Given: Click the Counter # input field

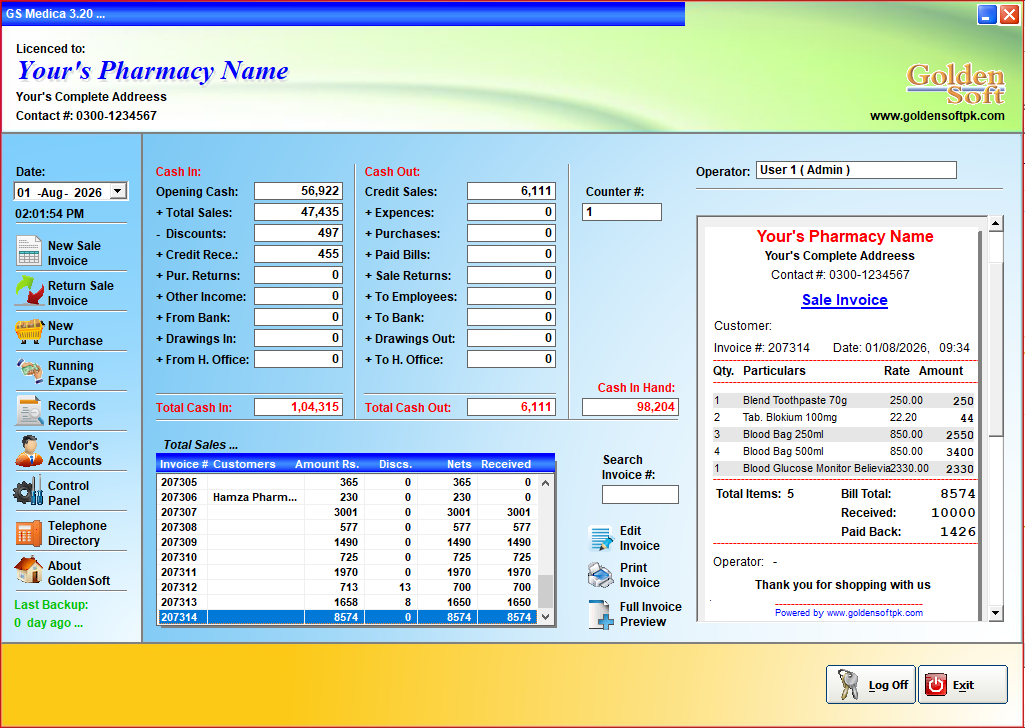Looking at the screenshot, I should pyautogui.click(x=622, y=212).
